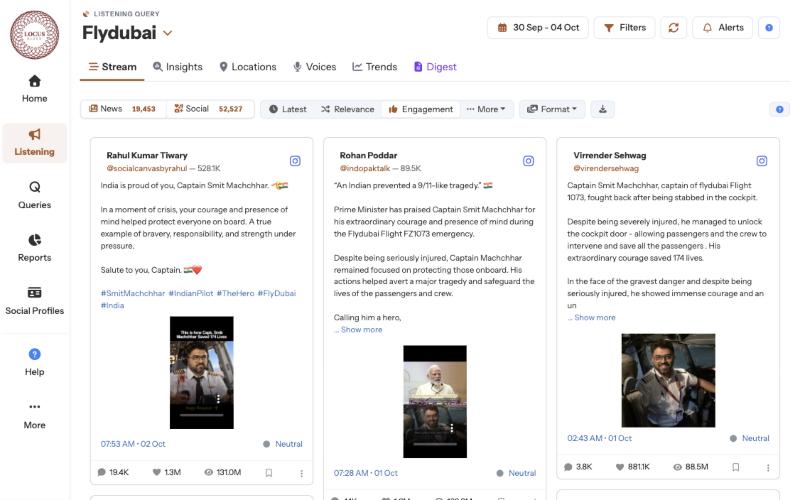Switch to the Digest tab
Image resolution: width=800 pixels, height=500 pixels.
(435, 67)
